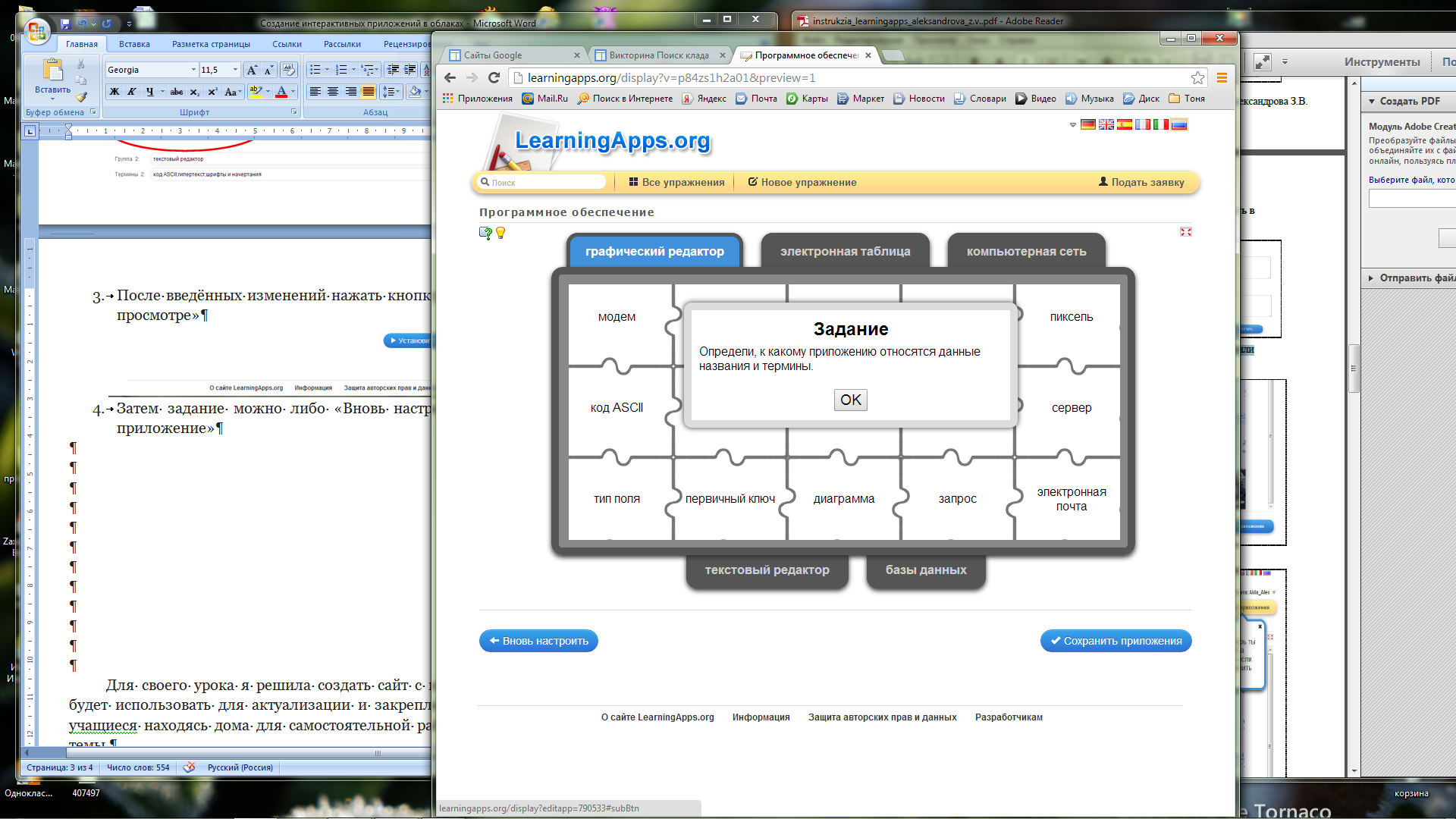Toggle justify alignment in Word
Image resolution: width=1456 pixels, height=819 pixels.
[x=369, y=92]
